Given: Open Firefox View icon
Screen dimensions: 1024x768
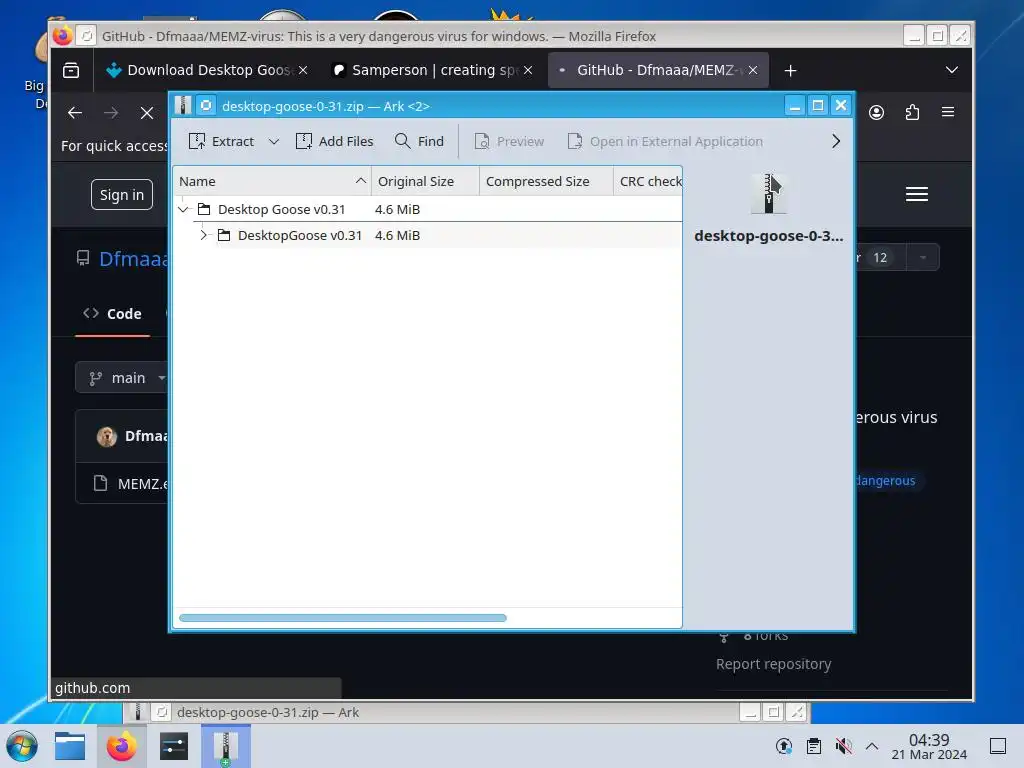Looking at the screenshot, I should point(71,70).
